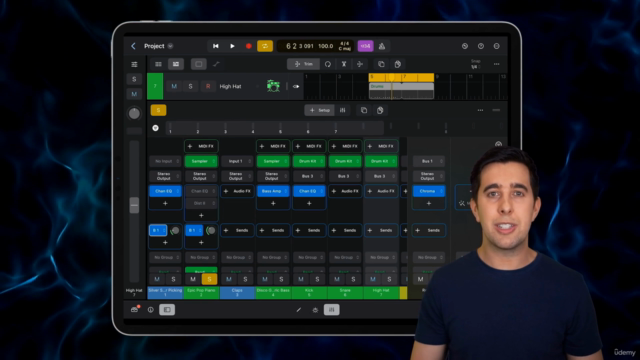640x360 pixels.
Task: Open Sampler instrument on Epic Pop Piano strip
Action: 201,161
